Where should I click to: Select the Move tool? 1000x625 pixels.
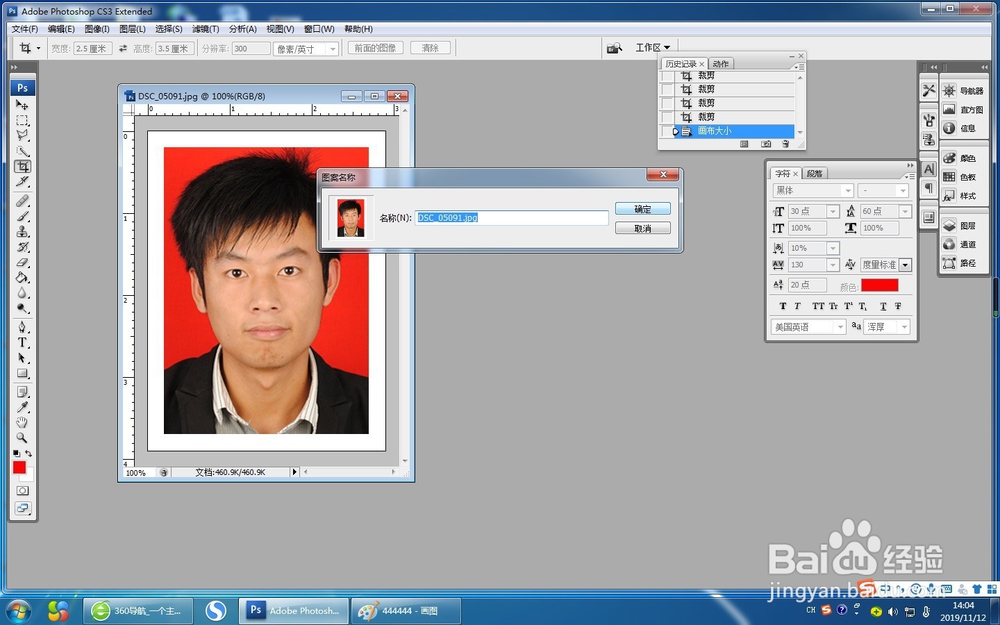tap(22, 105)
